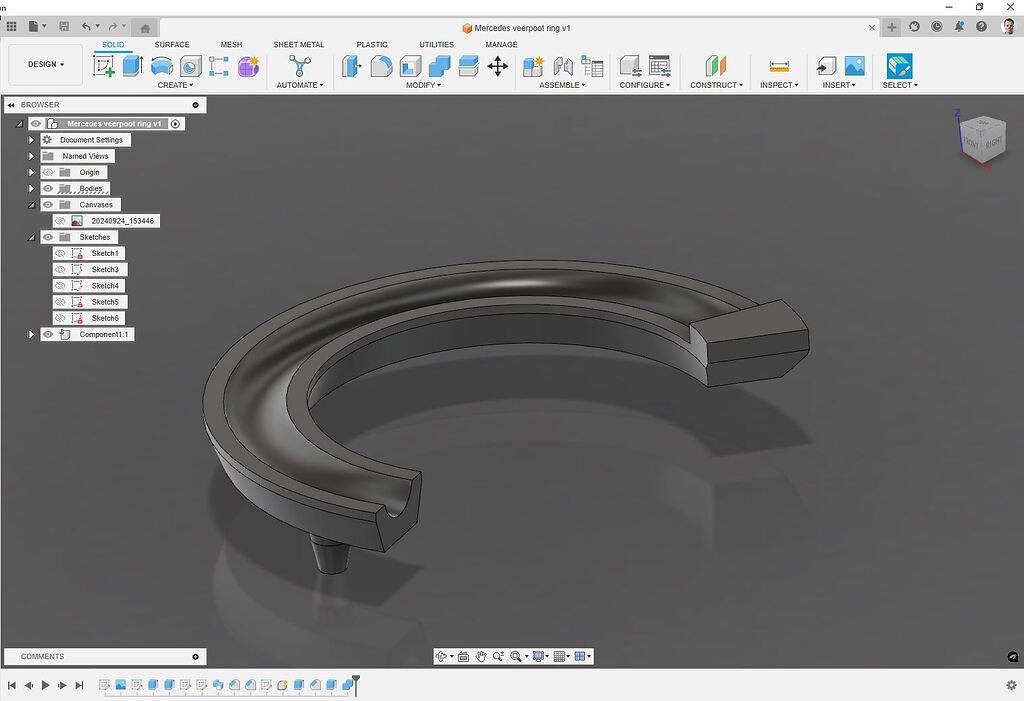1024x701 pixels.
Task: Show Sketch4 with its eye icon
Action: [x=60, y=285]
